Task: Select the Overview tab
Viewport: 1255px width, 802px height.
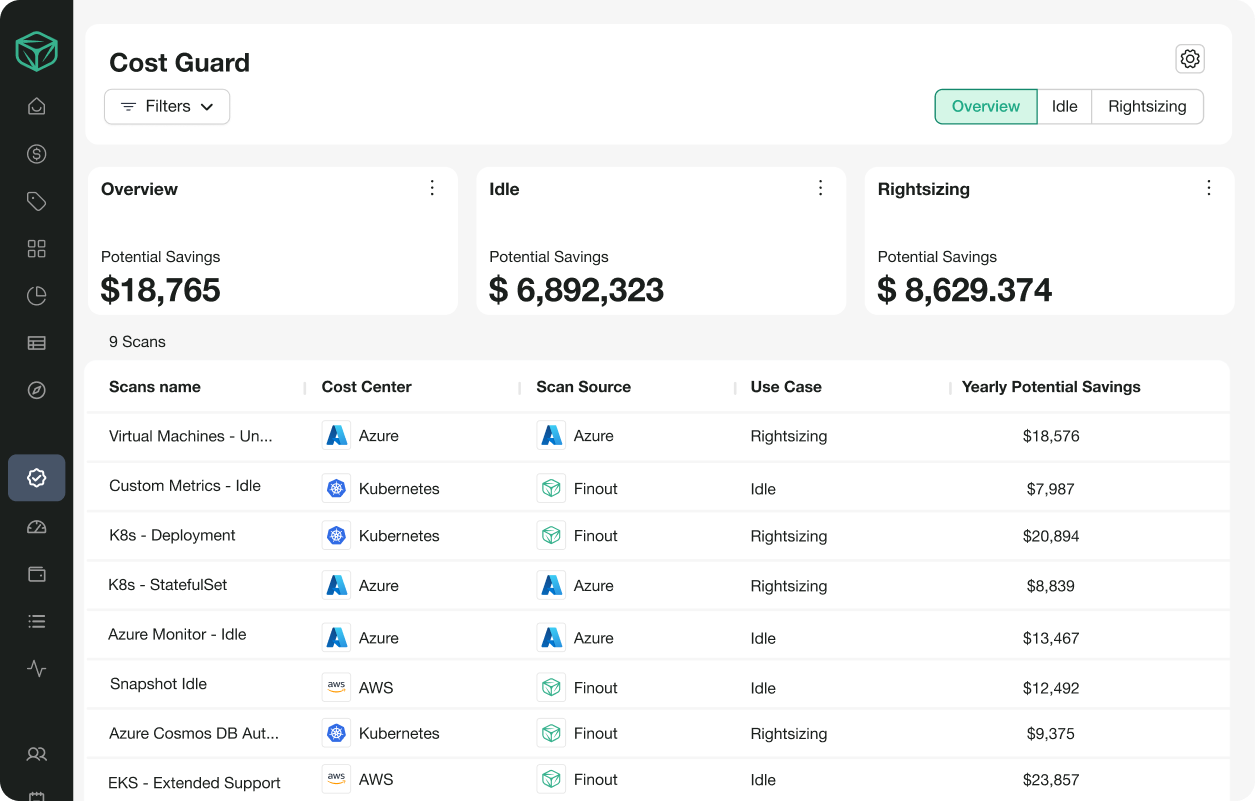Action: 985,107
